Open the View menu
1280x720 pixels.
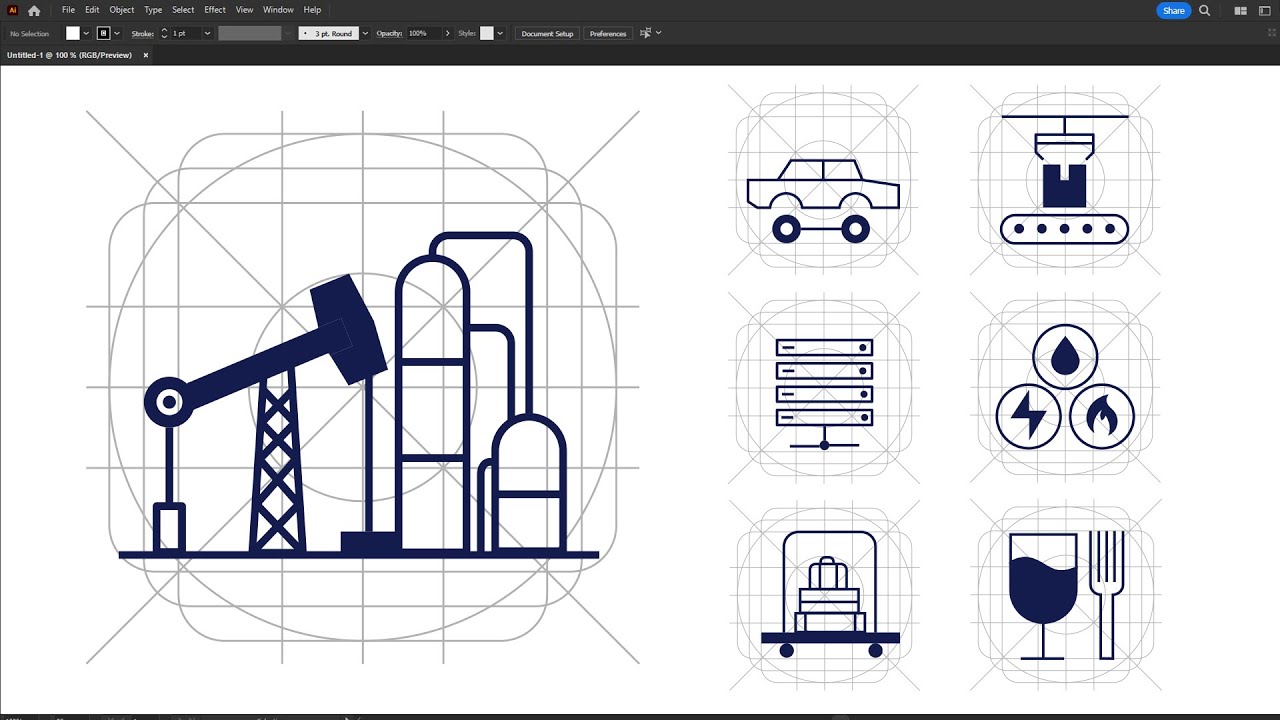[244, 10]
